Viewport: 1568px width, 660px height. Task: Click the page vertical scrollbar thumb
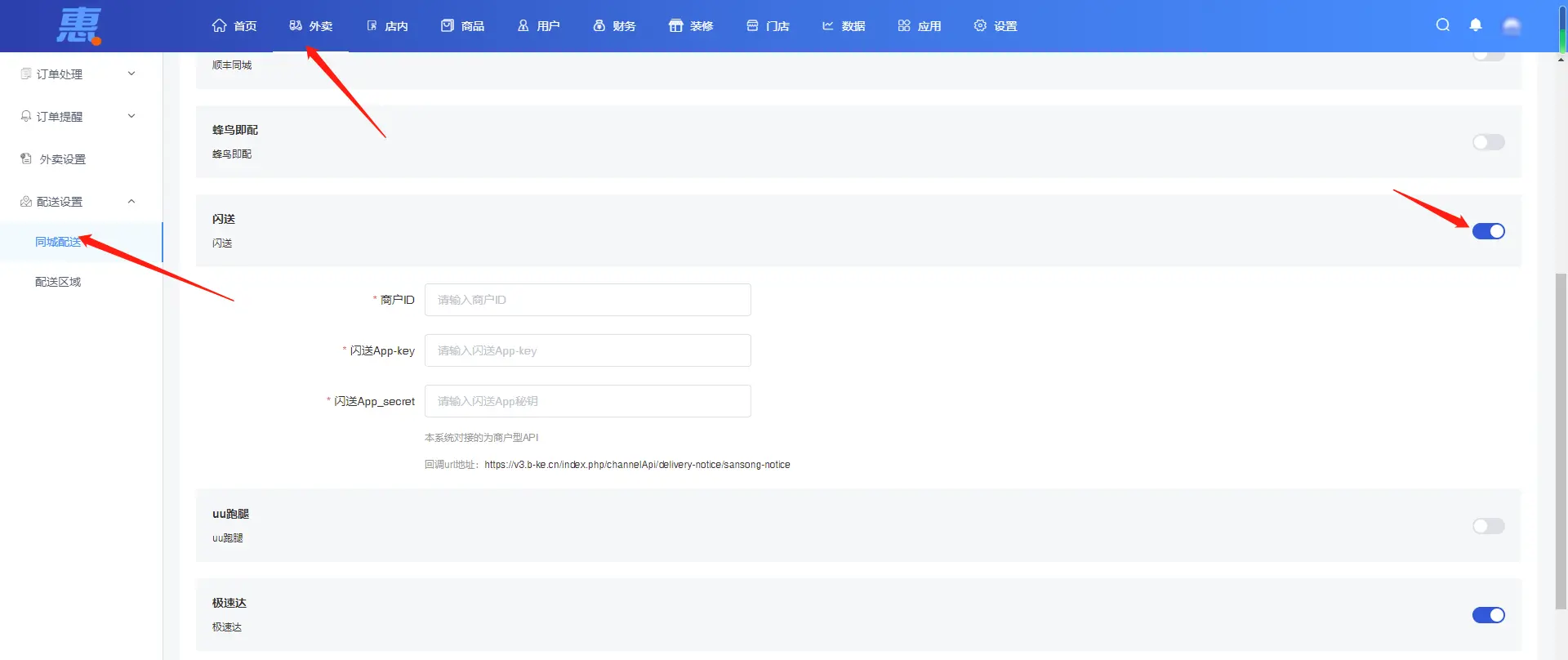[1561, 441]
